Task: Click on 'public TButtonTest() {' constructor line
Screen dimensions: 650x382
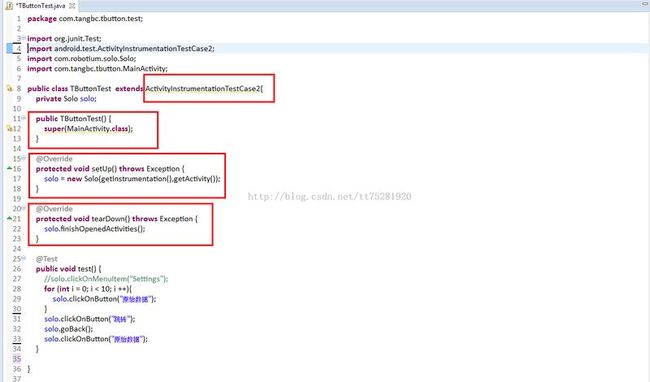Action: [73, 118]
